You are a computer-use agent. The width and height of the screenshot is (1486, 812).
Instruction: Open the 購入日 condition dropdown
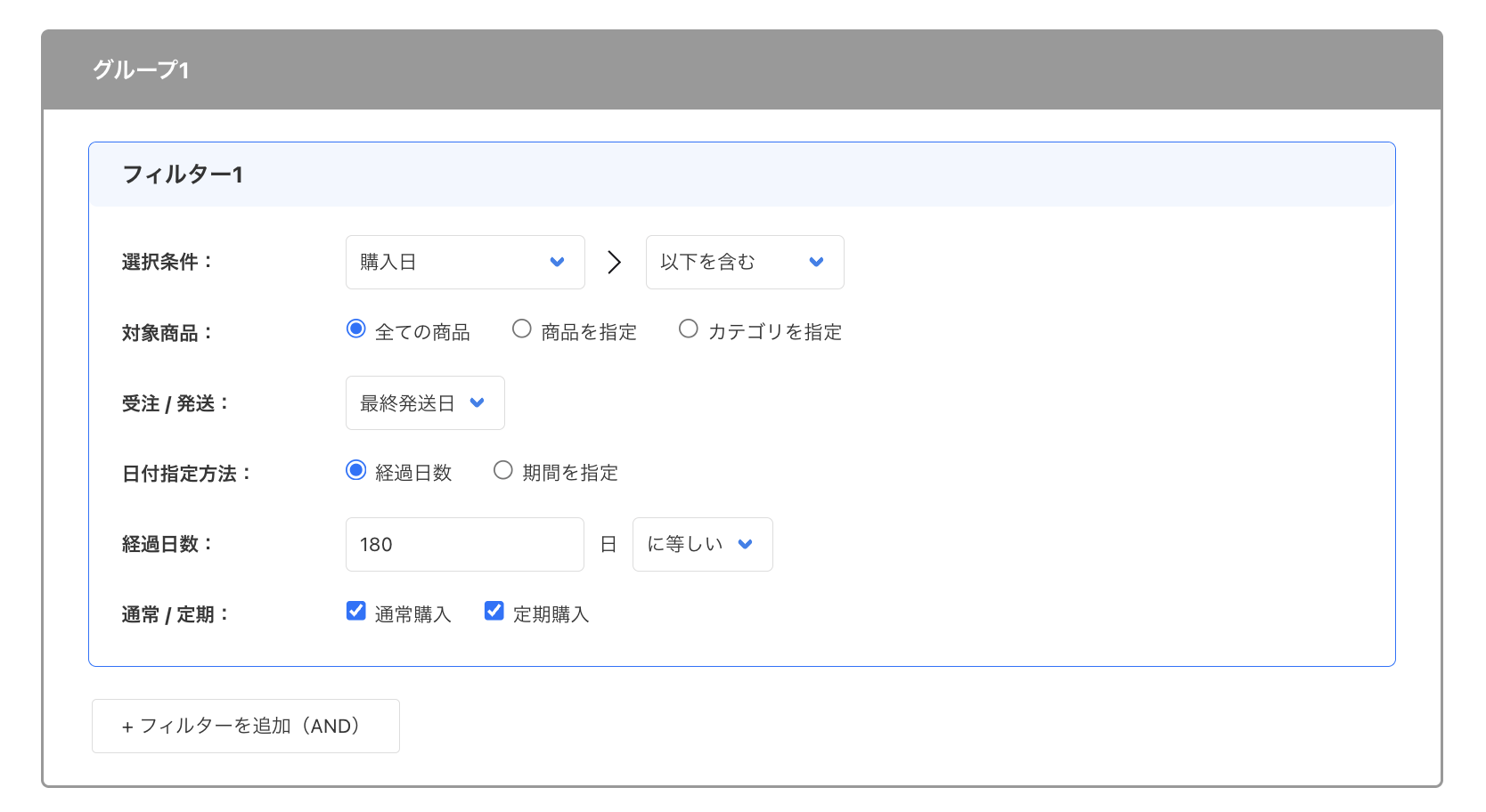click(464, 262)
